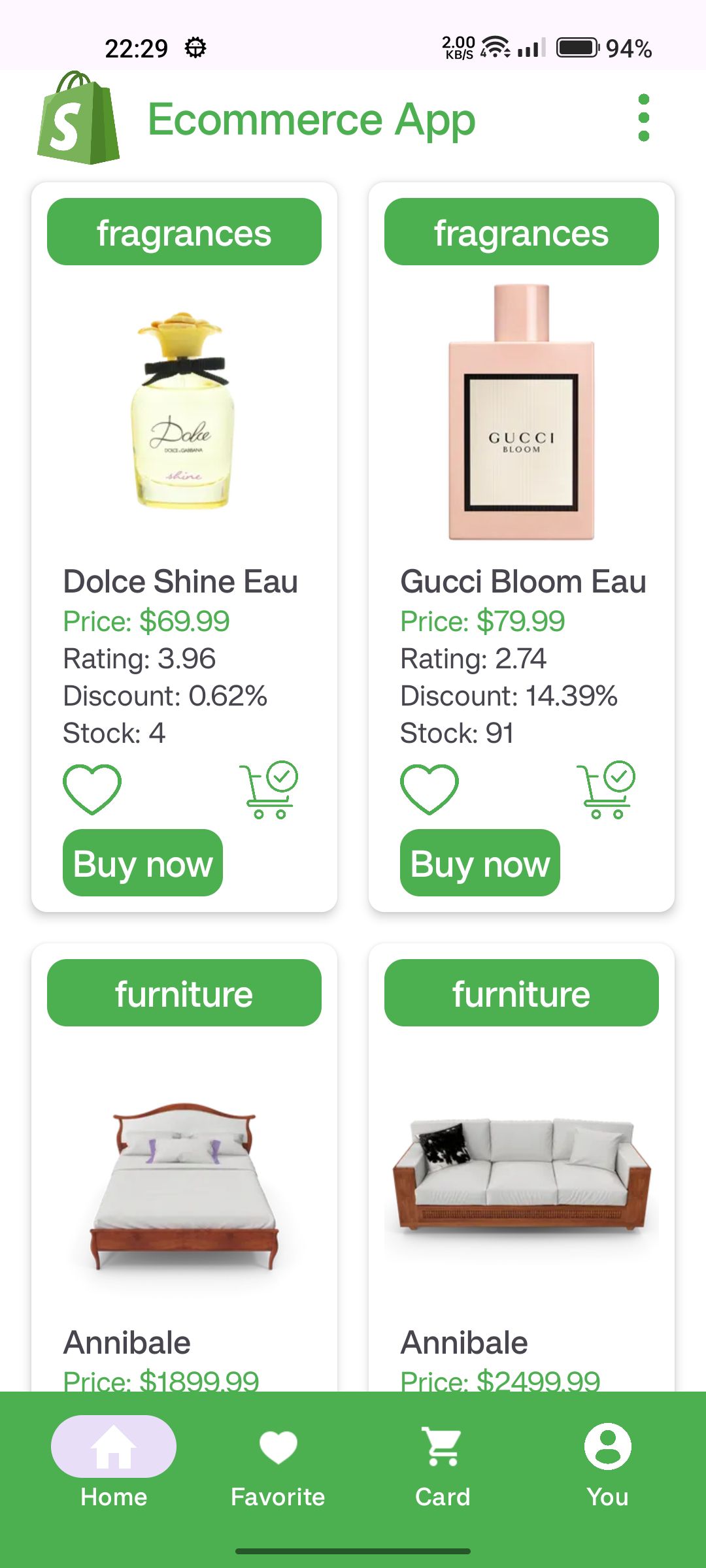The height and width of the screenshot is (1568, 706).
Task: Tap furniture category above the bed
Action: (184, 993)
